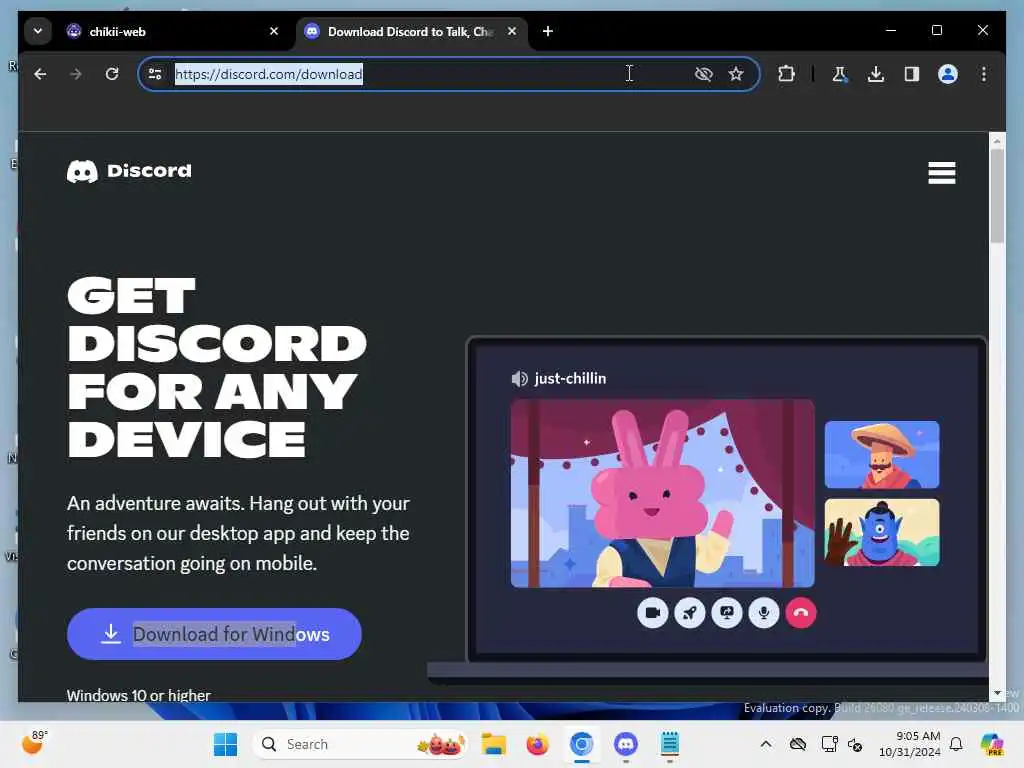Click the red hang-up icon
The height and width of the screenshot is (768, 1024).
coord(801,613)
